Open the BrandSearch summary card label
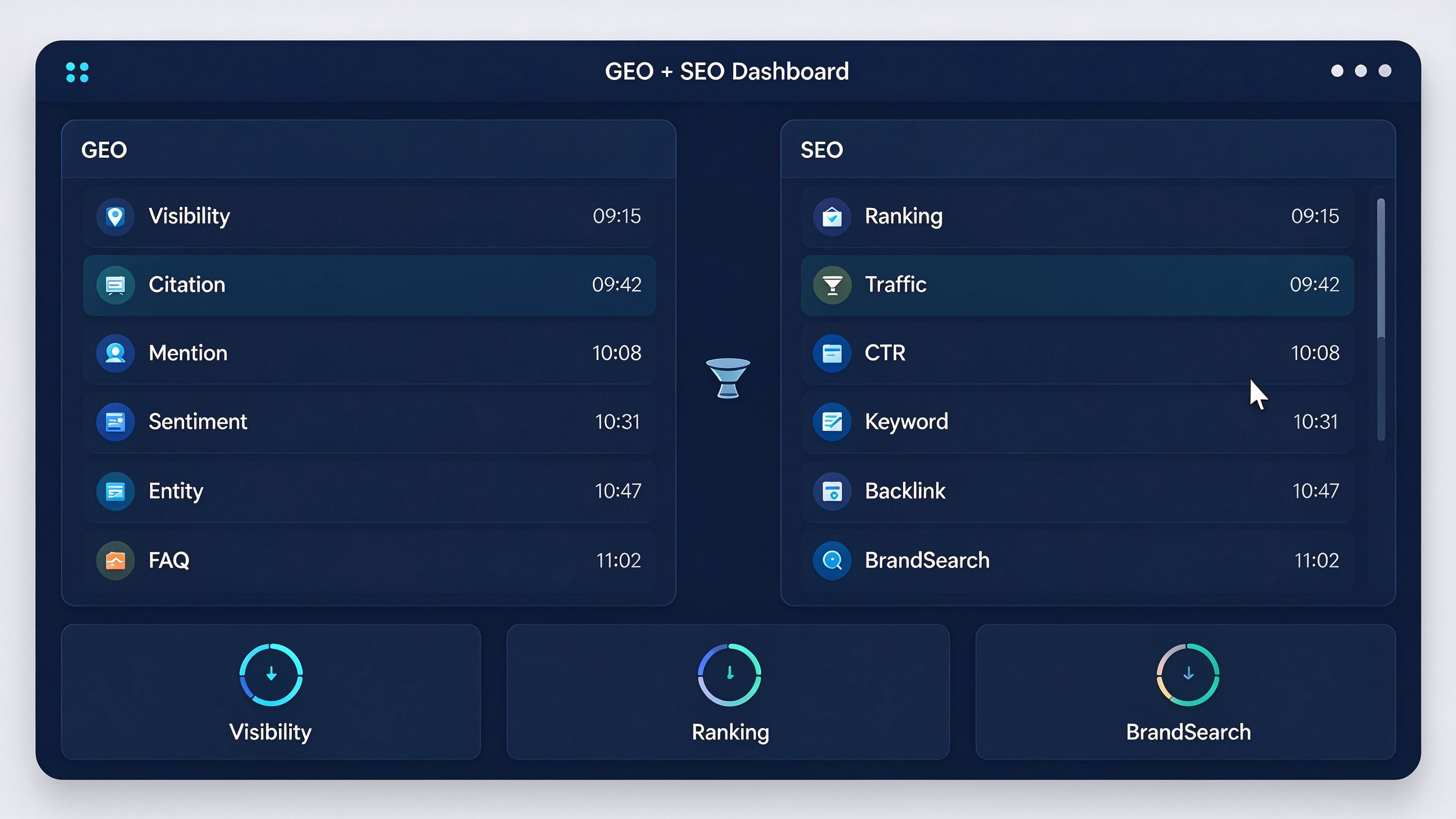The height and width of the screenshot is (819, 1456). pyautogui.click(x=1188, y=733)
